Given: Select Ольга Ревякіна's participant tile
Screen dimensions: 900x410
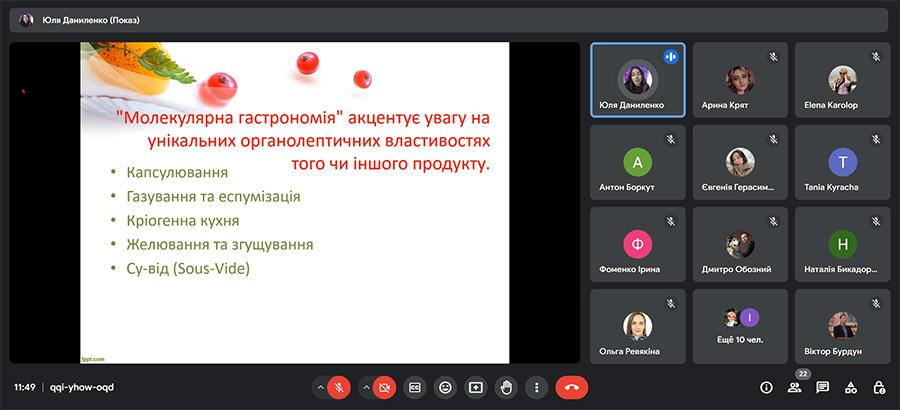Looking at the screenshot, I should click(x=638, y=327).
